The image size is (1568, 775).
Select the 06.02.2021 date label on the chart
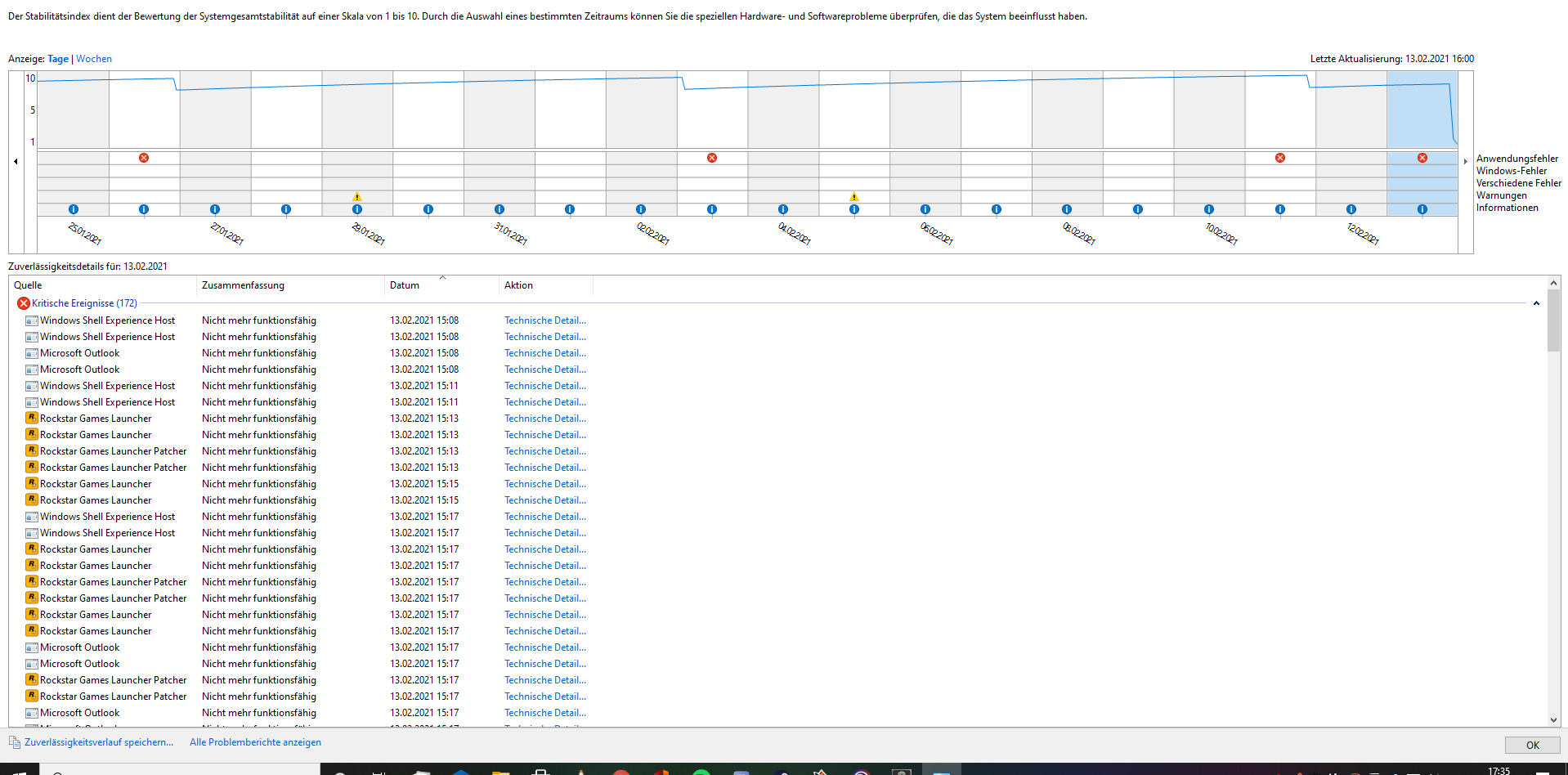(937, 233)
